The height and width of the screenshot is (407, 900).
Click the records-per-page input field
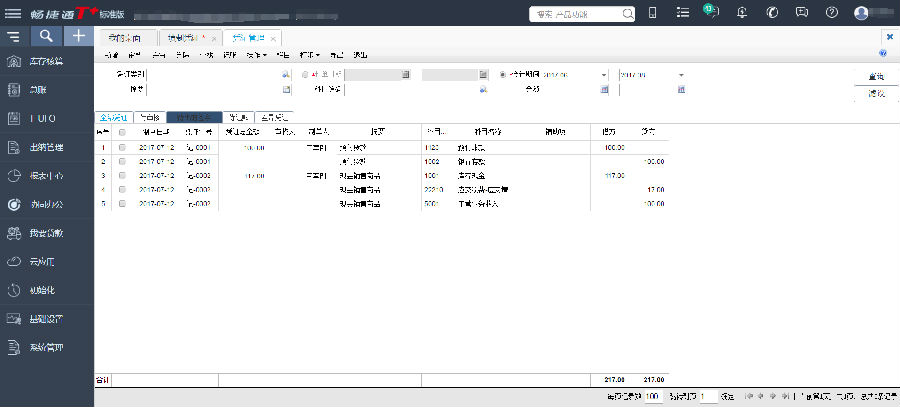652,397
